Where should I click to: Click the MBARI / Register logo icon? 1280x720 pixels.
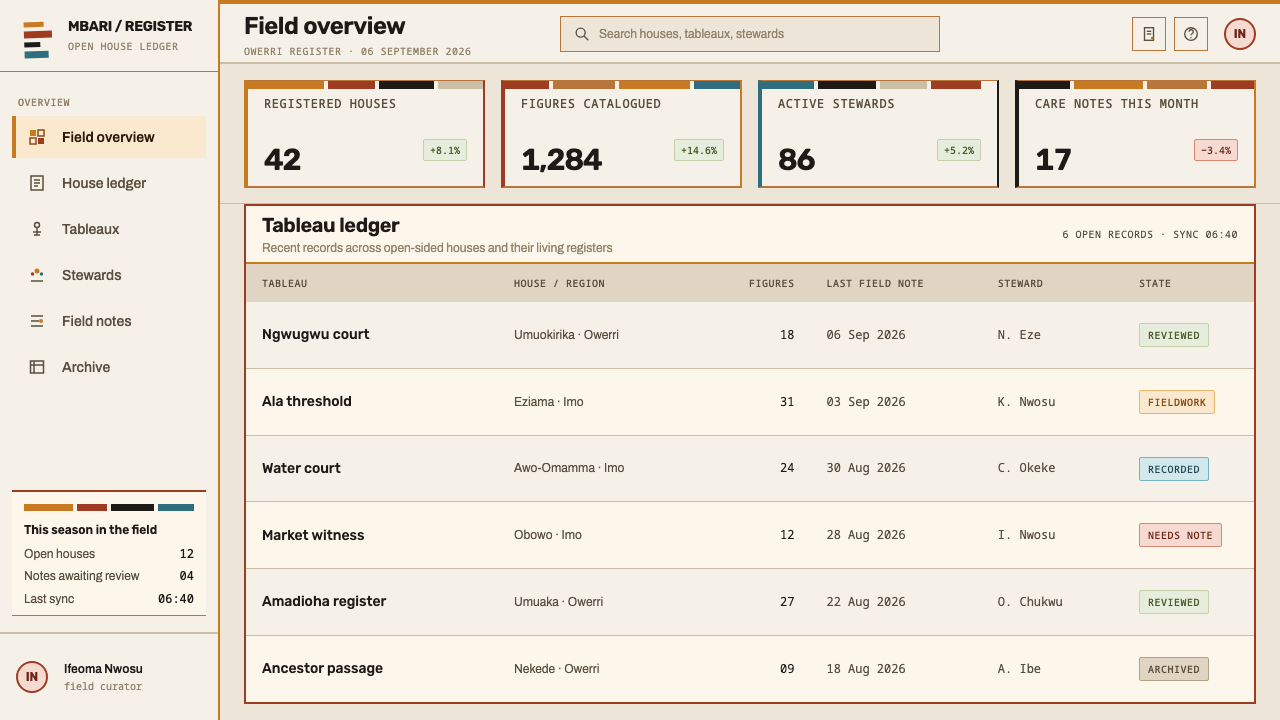pyautogui.click(x=37, y=40)
